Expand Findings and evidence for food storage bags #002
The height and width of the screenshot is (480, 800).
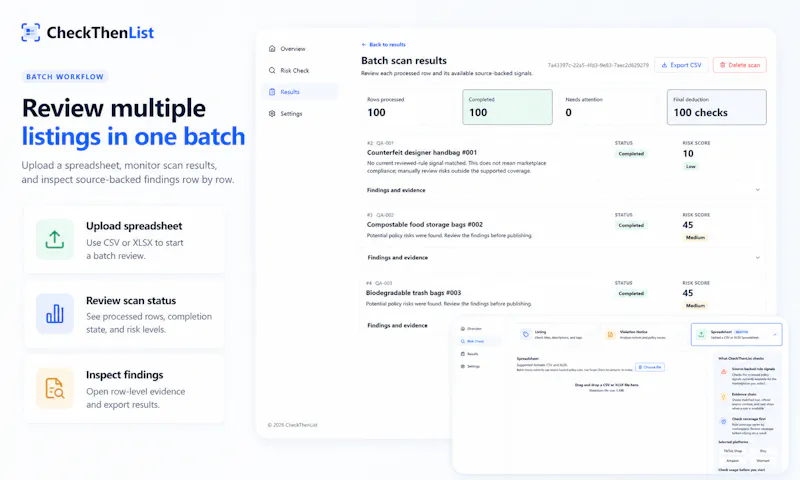pyautogui.click(x=564, y=258)
